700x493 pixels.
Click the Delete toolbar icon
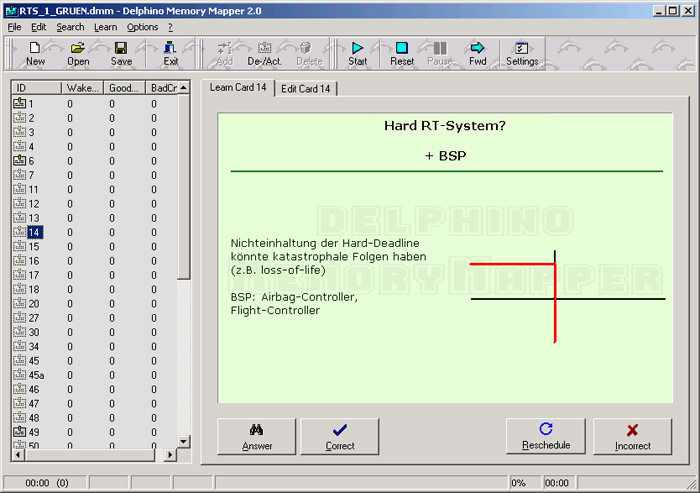pos(306,48)
